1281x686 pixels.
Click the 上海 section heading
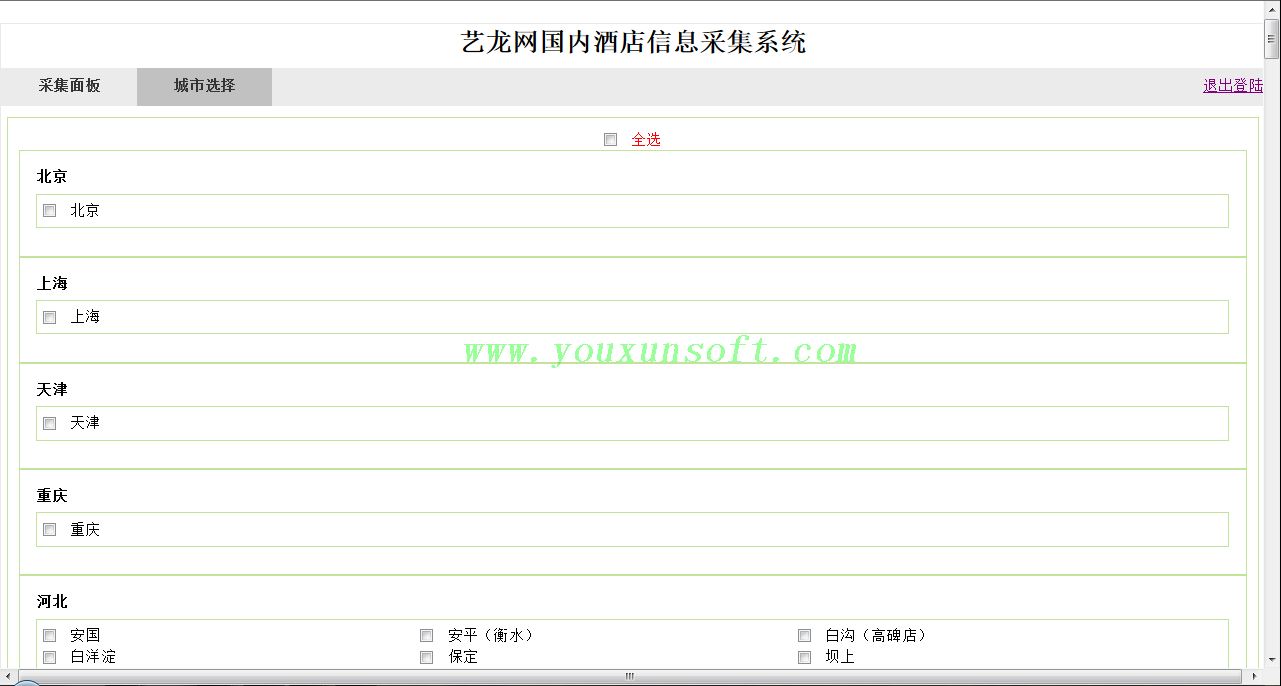coord(52,284)
